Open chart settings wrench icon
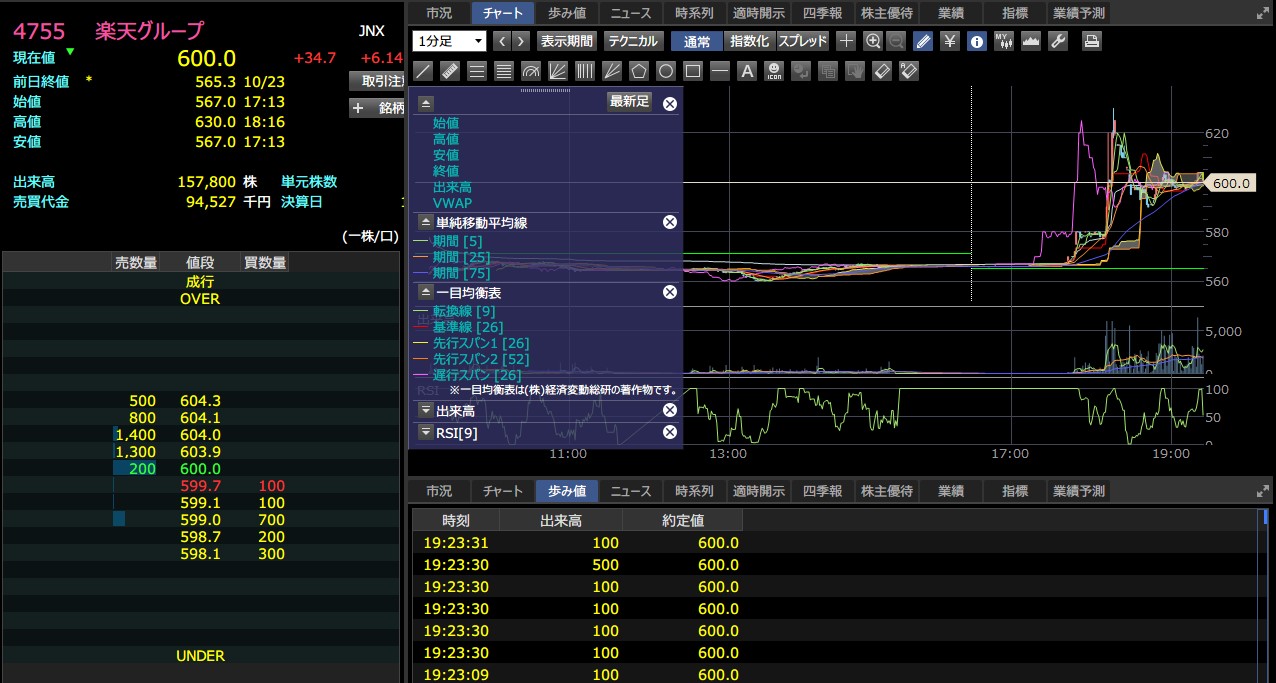Screen dimensions: 1276x683 click(x=1058, y=41)
